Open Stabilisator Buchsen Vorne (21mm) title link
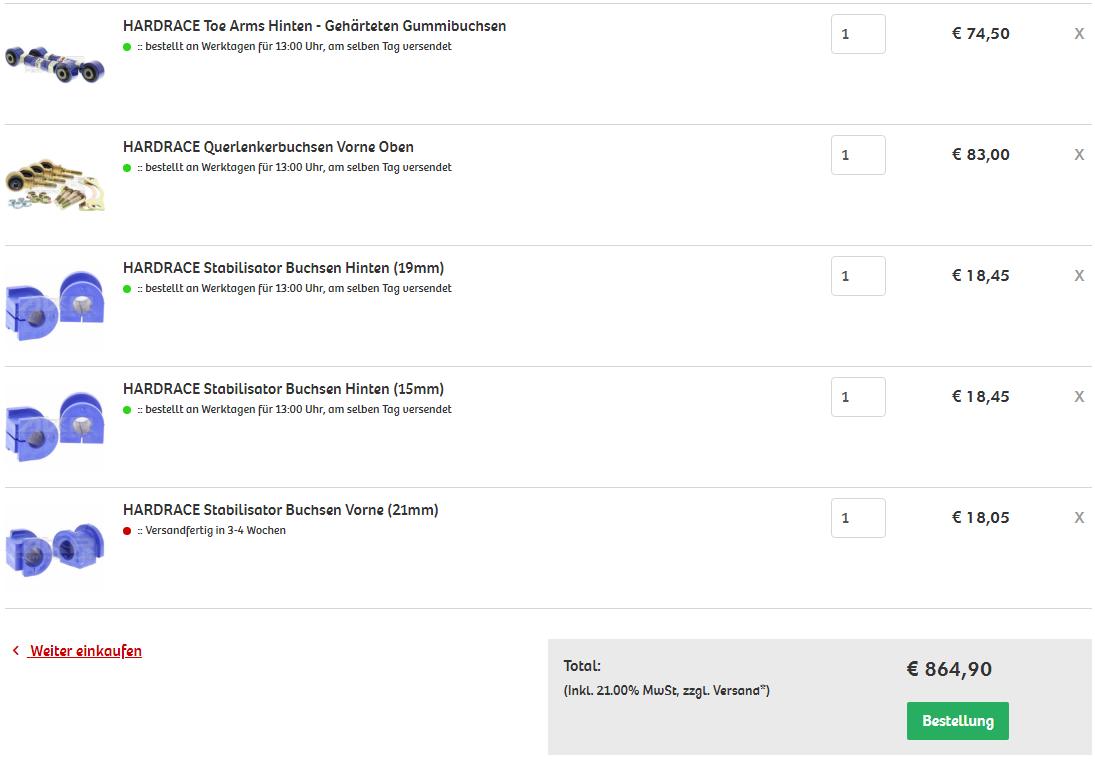1095x759 pixels. pos(281,510)
